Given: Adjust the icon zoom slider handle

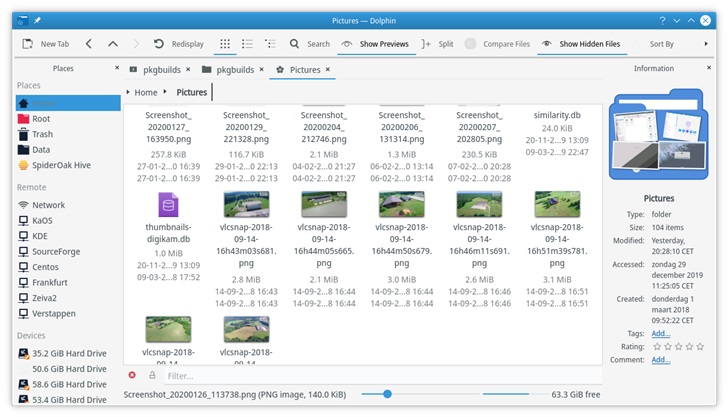Looking at the screenshot, I should 387,394.
